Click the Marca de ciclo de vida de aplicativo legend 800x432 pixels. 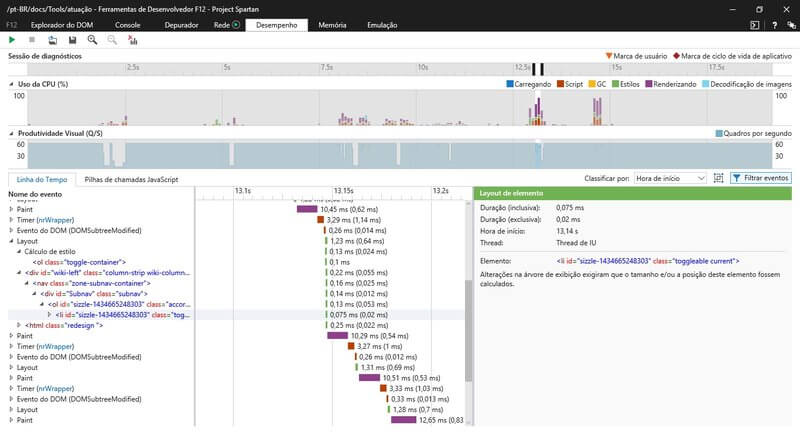(x=732, y=56)
